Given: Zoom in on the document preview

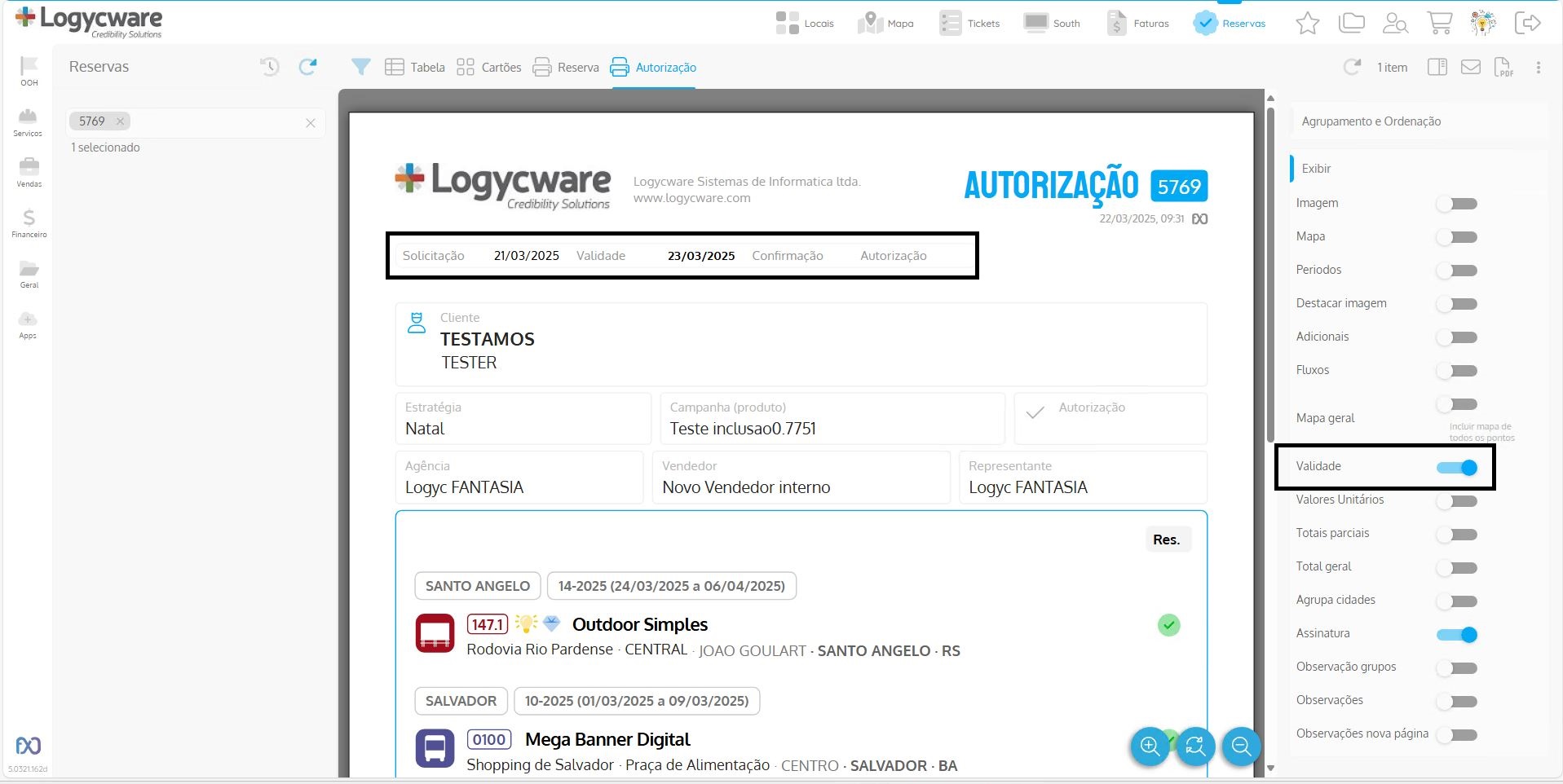Looking at the screenshot, I should click(x=1150, y=746).
